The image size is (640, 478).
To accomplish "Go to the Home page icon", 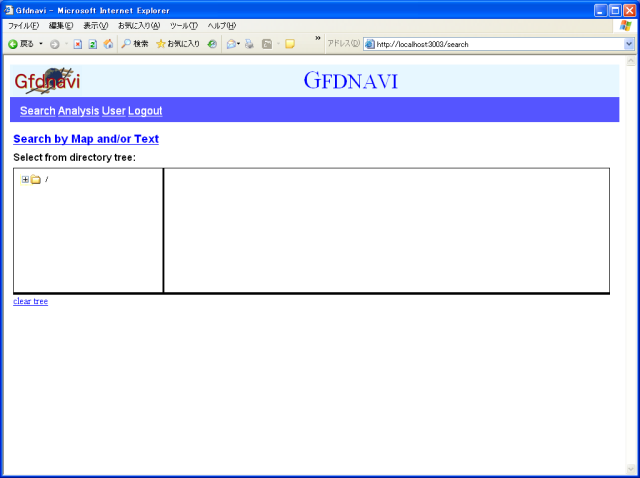I will [x=108, y=44].
